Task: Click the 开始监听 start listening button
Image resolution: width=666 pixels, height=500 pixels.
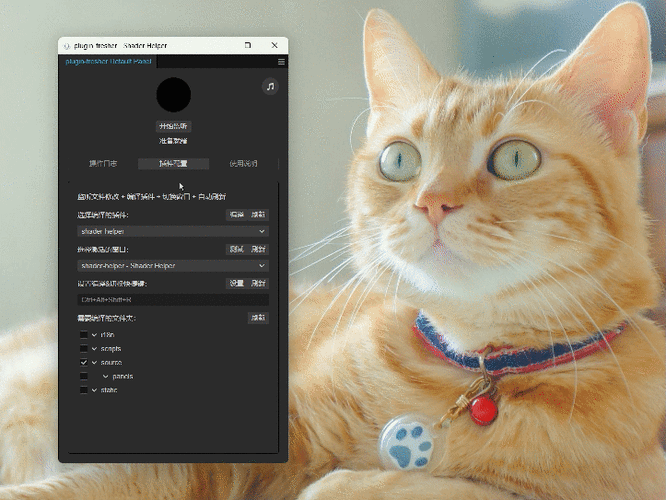Action: pos(173,126)
